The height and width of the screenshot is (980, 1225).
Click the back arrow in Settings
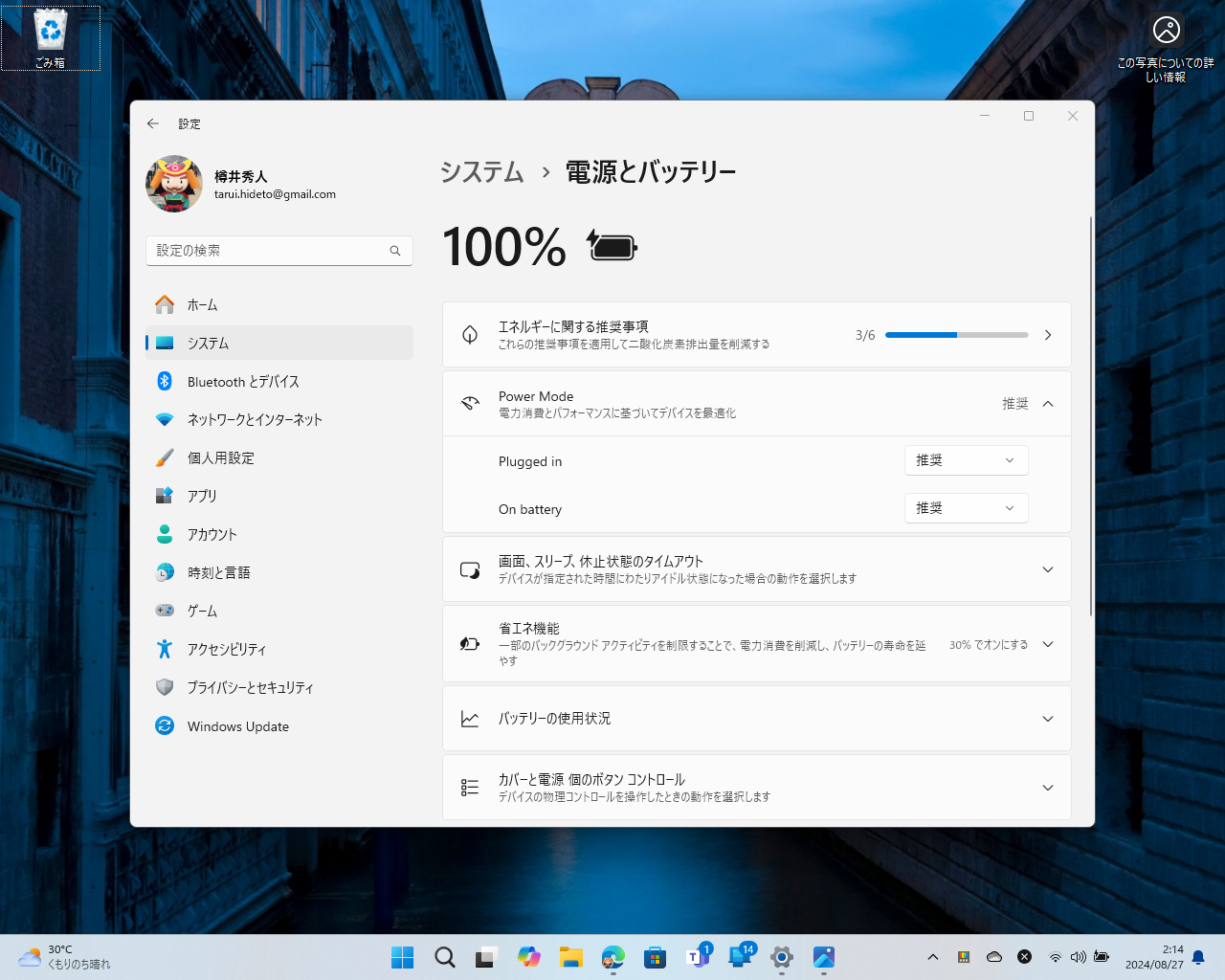[153, 123]
